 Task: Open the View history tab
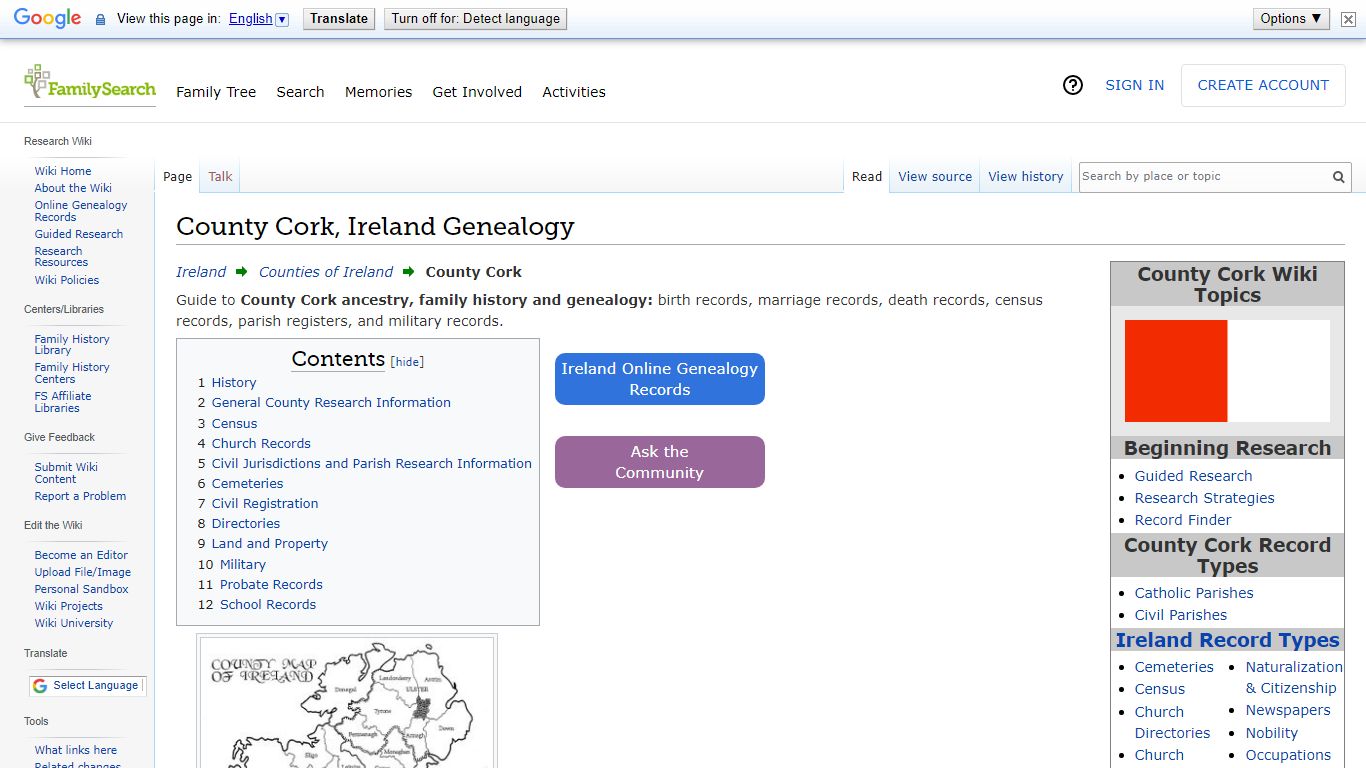tap(1026, 177)
